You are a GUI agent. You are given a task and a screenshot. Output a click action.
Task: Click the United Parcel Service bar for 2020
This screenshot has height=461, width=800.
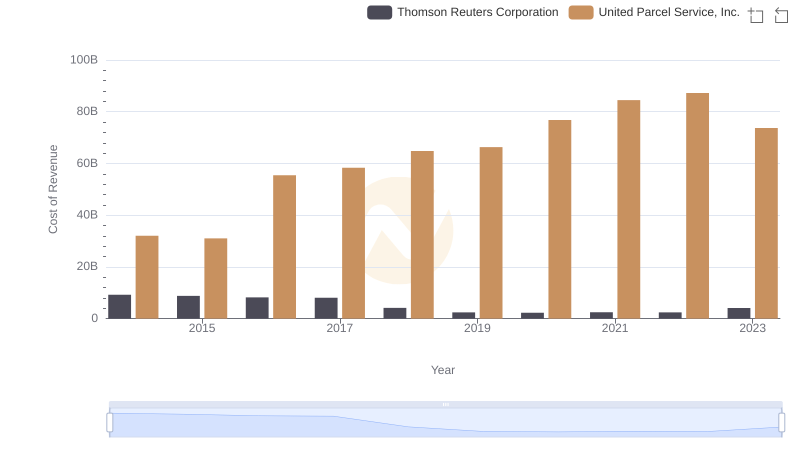coord(560,219)
